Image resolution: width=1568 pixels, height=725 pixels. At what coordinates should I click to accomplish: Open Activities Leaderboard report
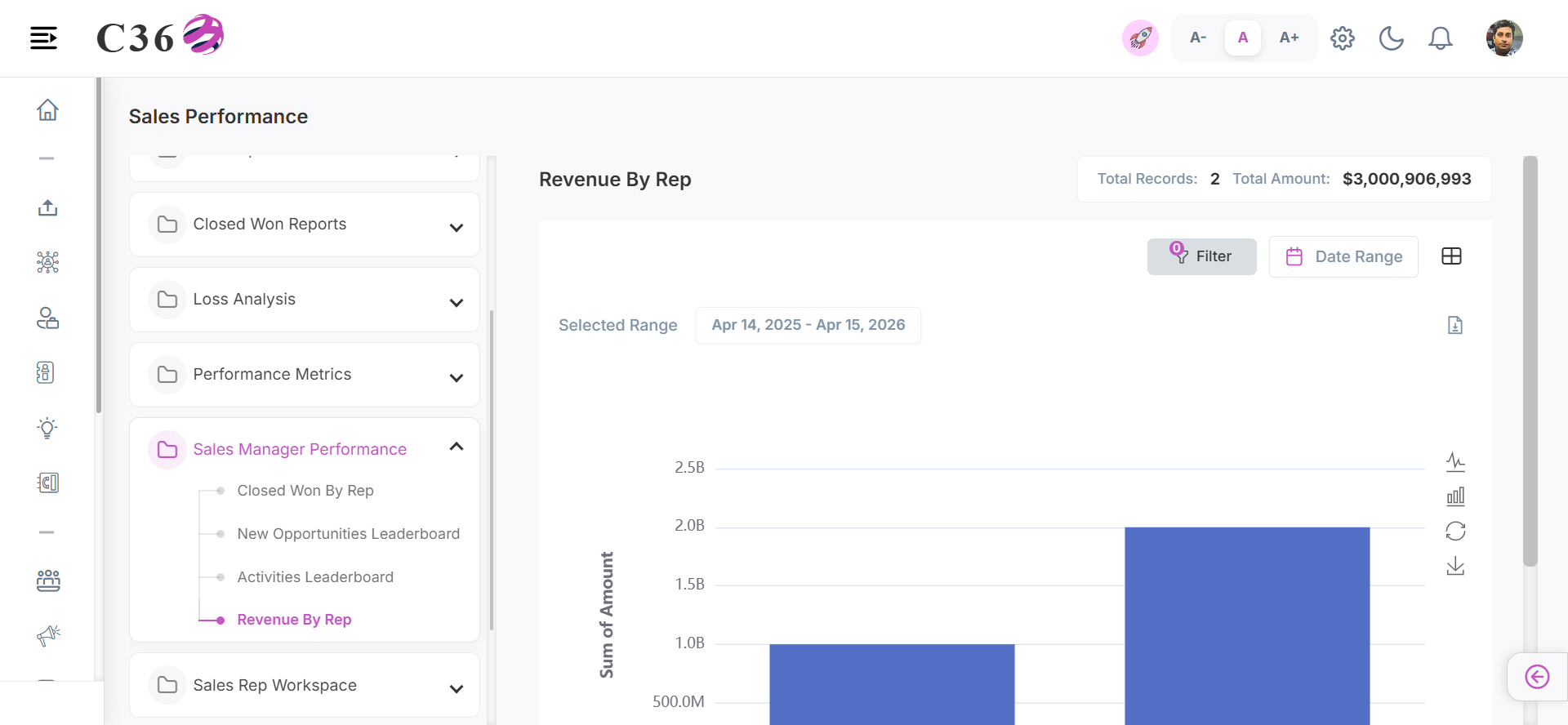tap(315, 577)
